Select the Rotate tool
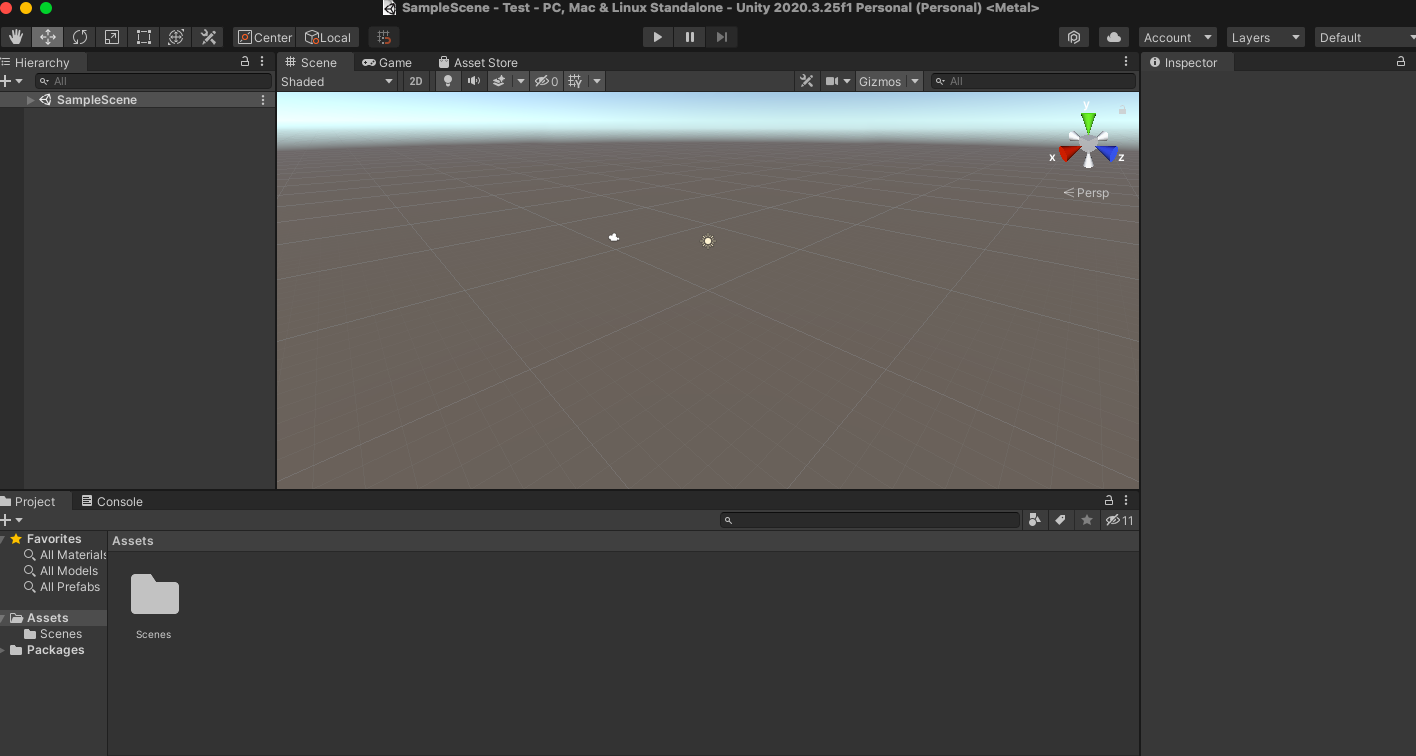 point(80,37)
